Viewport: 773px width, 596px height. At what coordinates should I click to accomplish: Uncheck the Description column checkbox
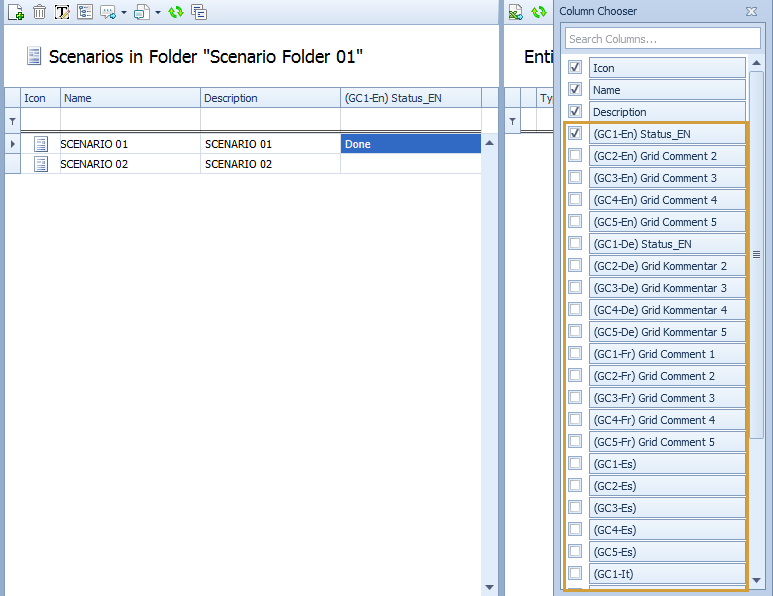(575, 111)
